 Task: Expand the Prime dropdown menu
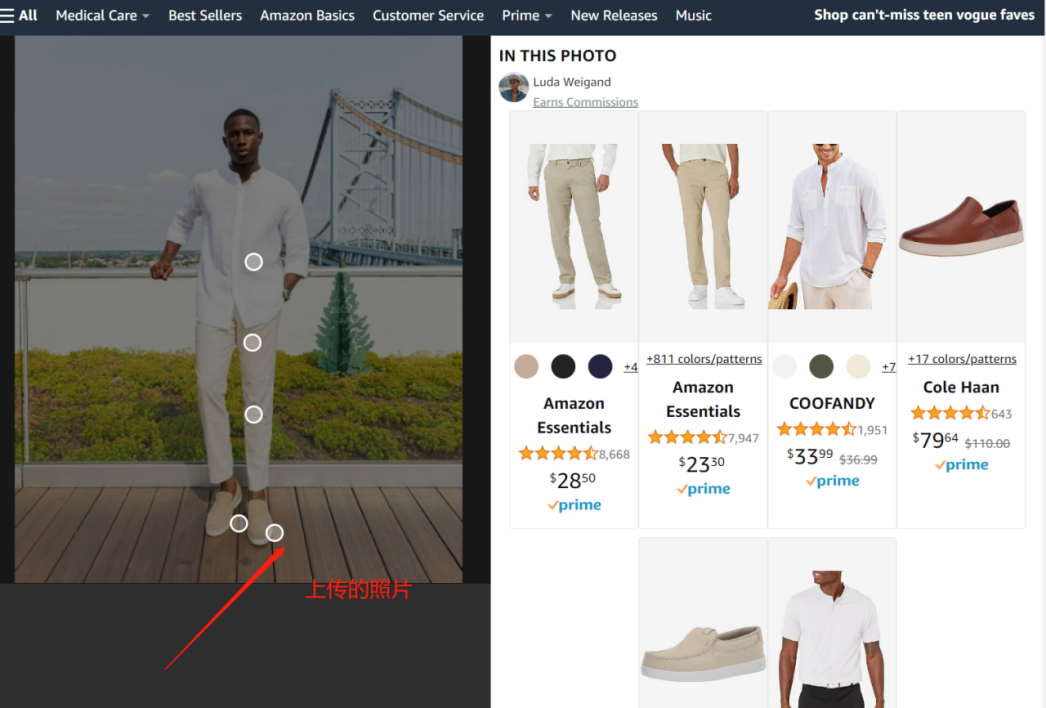click(x=527, y=15)
